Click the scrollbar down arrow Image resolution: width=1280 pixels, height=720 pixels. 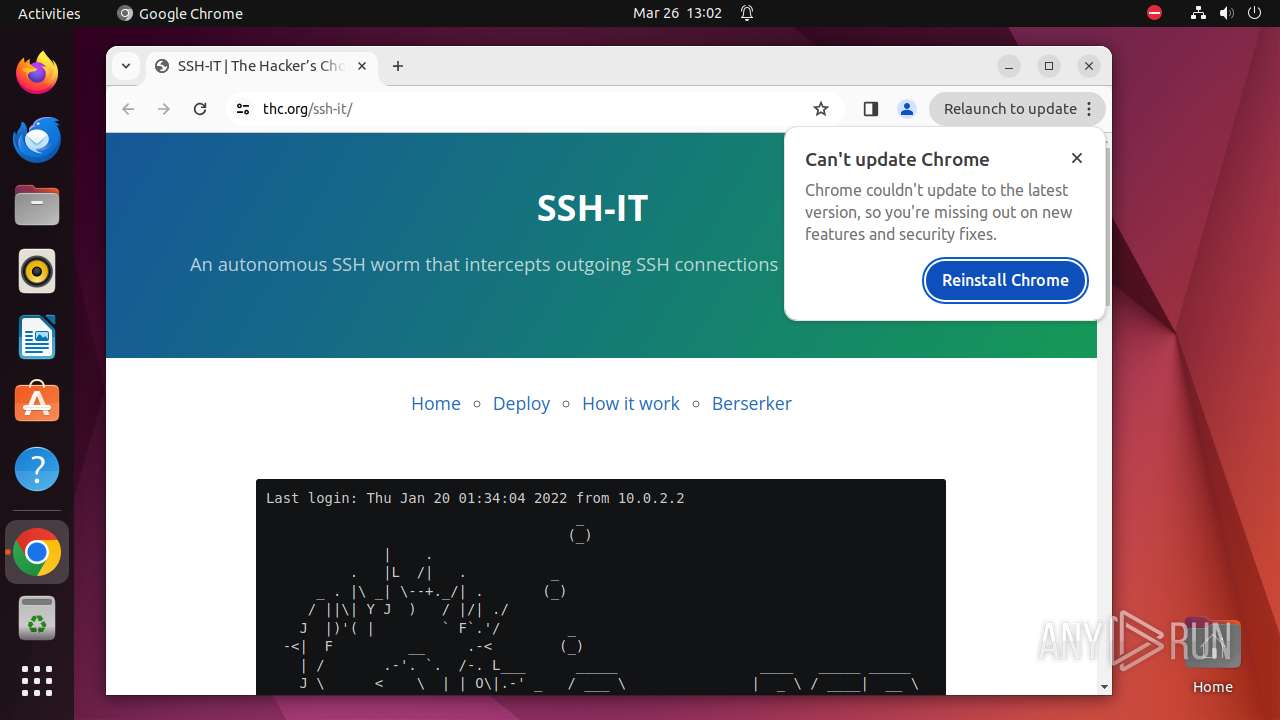(x=1104, y=687)
